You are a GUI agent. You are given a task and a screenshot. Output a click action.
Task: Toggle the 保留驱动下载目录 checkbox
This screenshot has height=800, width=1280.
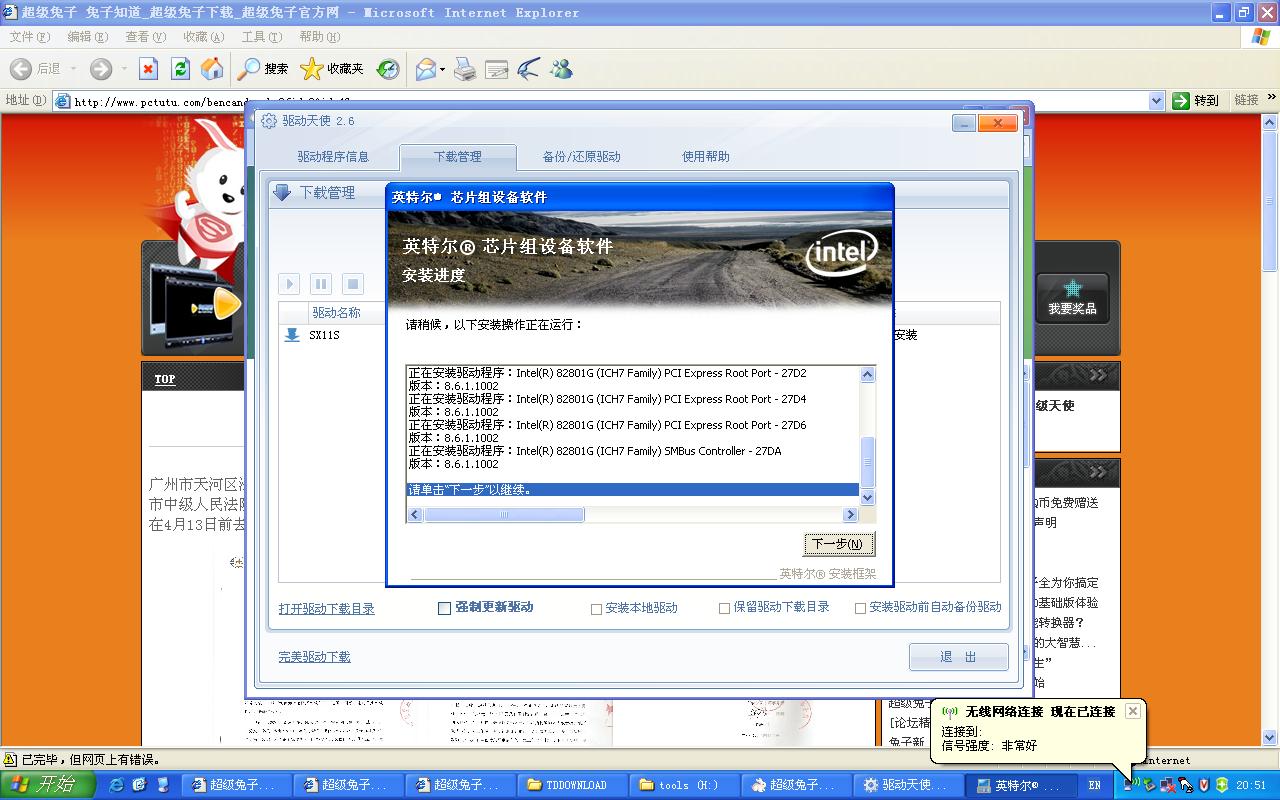[x=724, y=608]
